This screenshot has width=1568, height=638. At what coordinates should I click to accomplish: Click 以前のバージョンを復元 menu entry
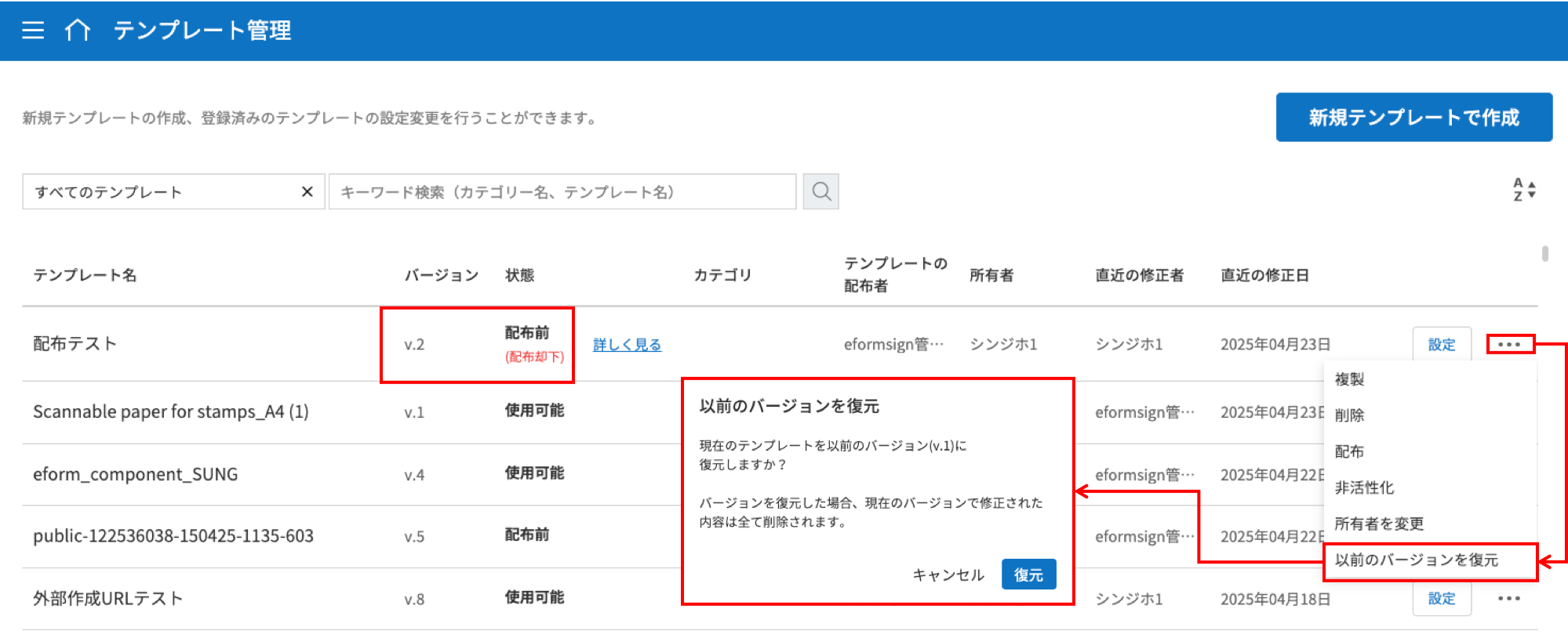1417,560
